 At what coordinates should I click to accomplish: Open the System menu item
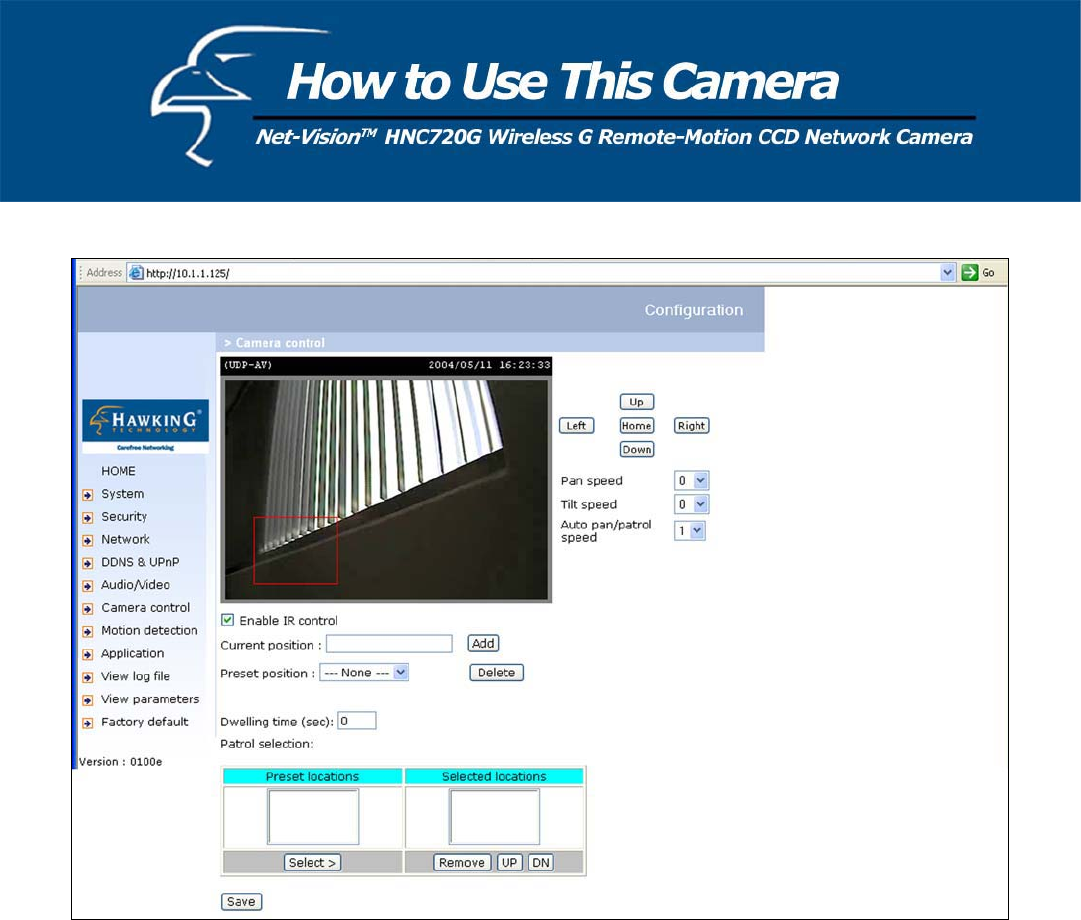[123, 494]
